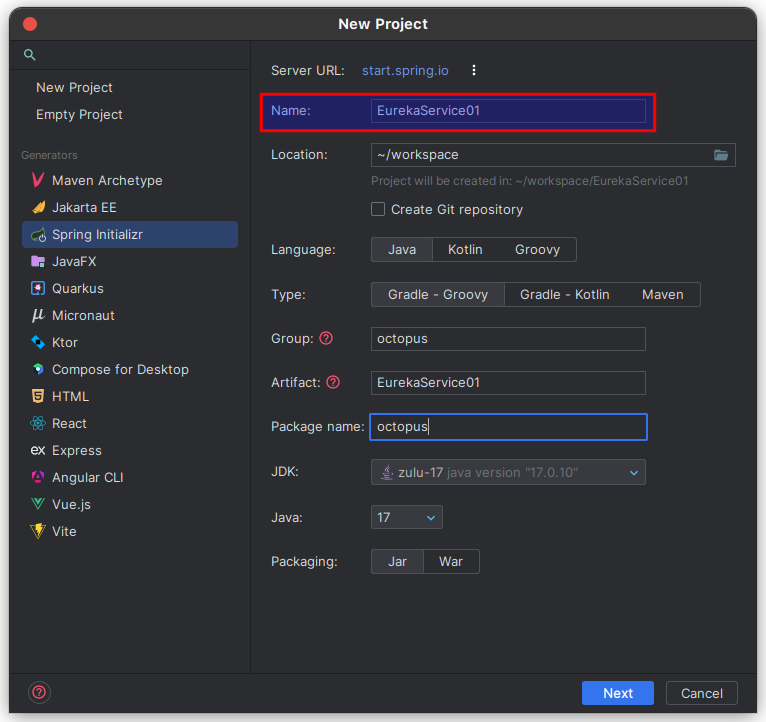
Task: Choose Maven build type
Action: [662, 295]
